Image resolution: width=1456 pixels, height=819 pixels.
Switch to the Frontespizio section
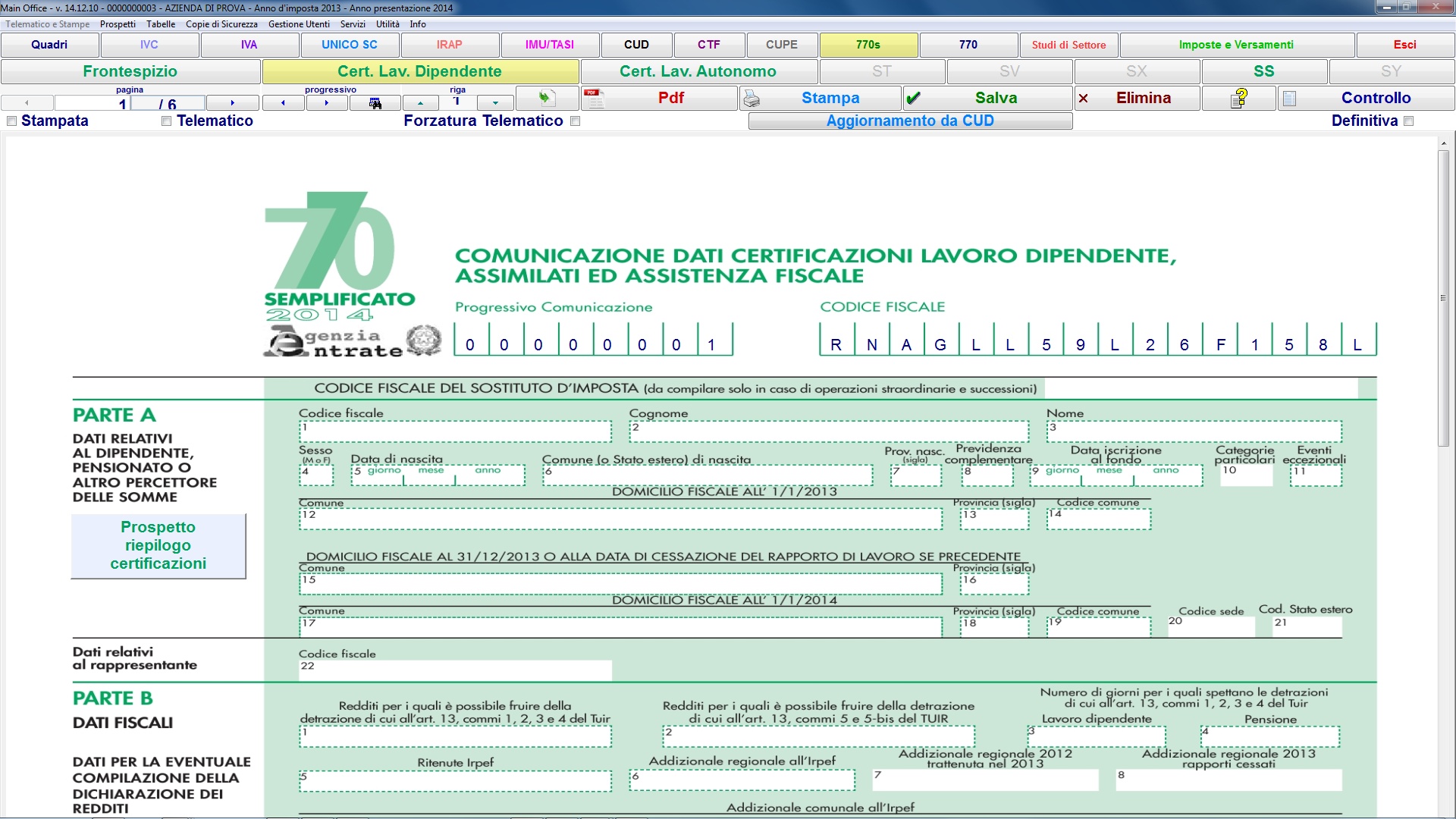130,71
